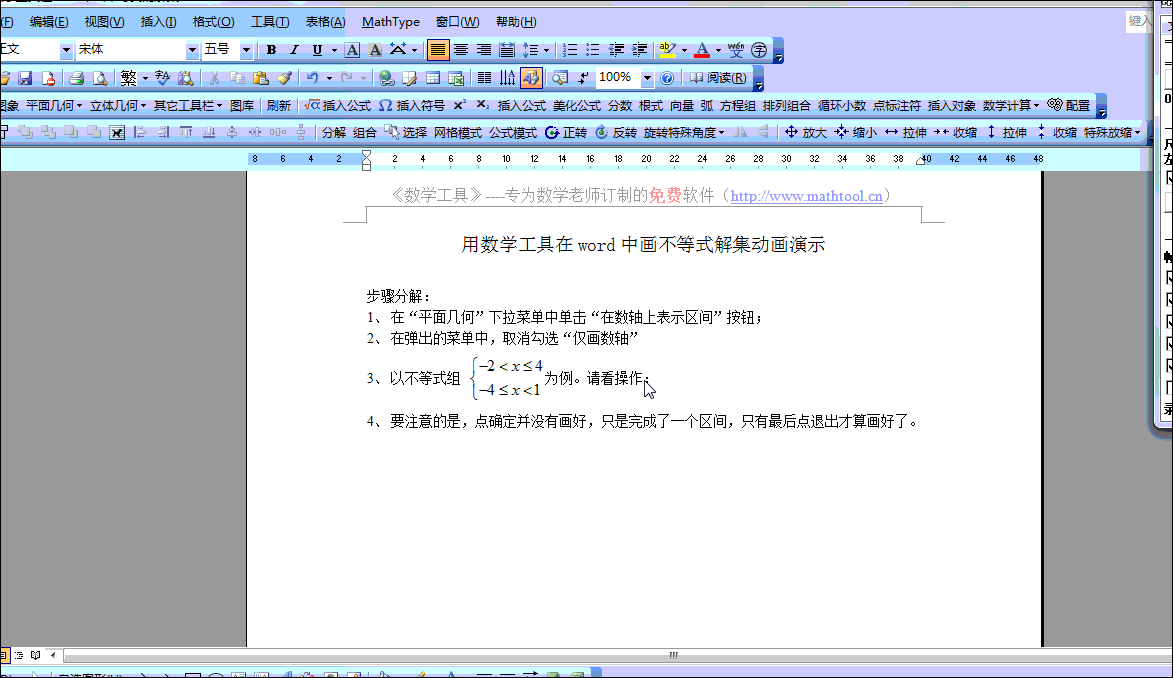Decrease paragraph indent
Image resolution: width=1173 pixels, height=678 pixels.
[x=616, y=50]
